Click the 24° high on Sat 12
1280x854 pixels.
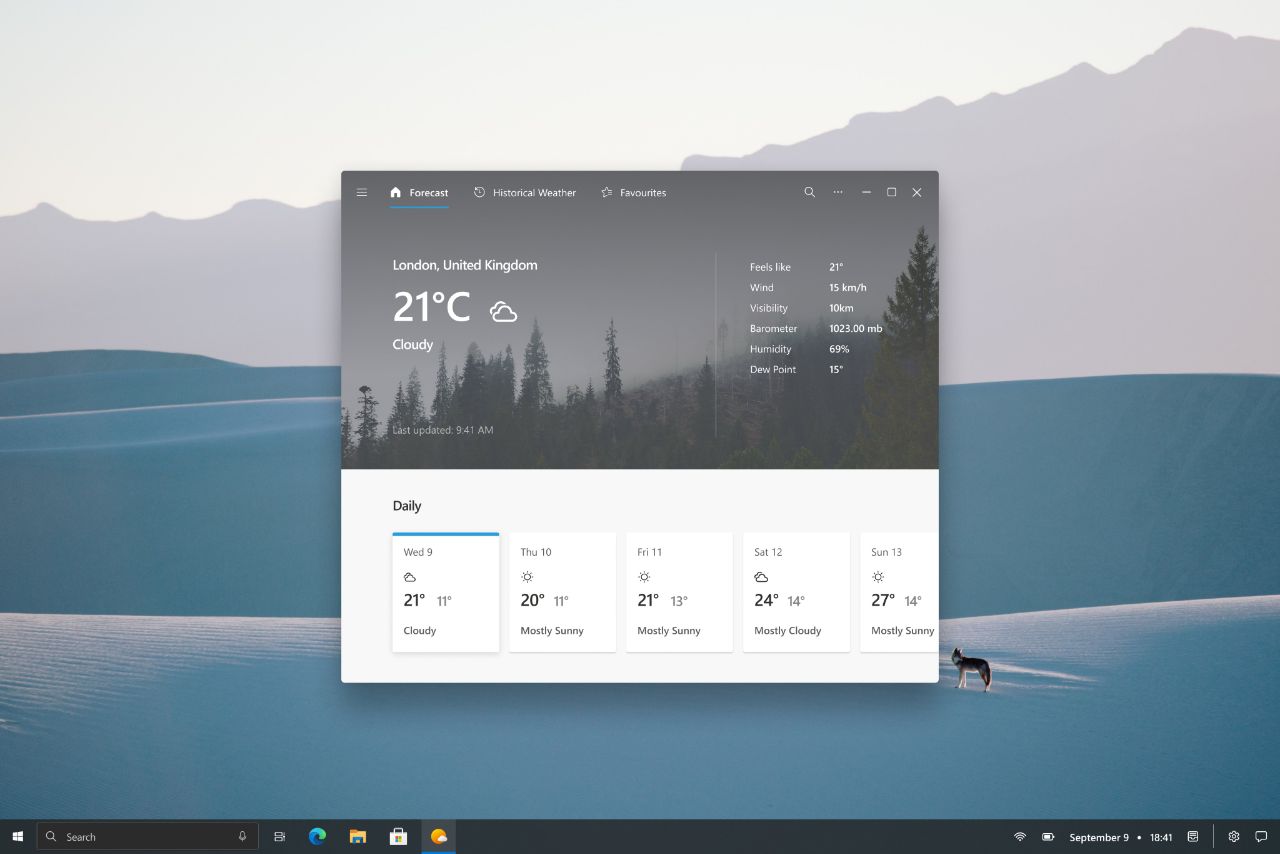pos(766,600)
